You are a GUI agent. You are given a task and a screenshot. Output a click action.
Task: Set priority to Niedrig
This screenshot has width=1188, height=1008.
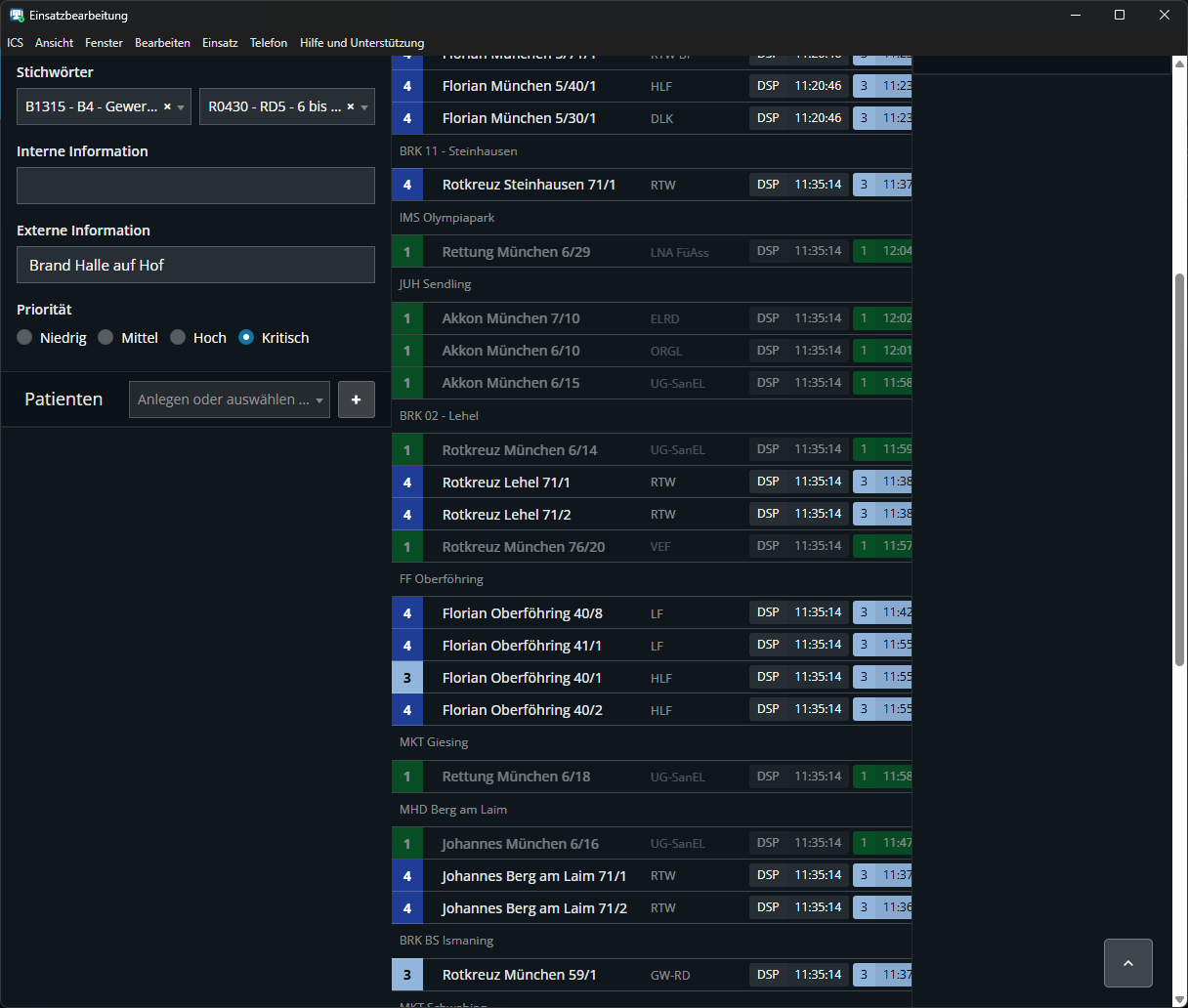tap(25, 337)
